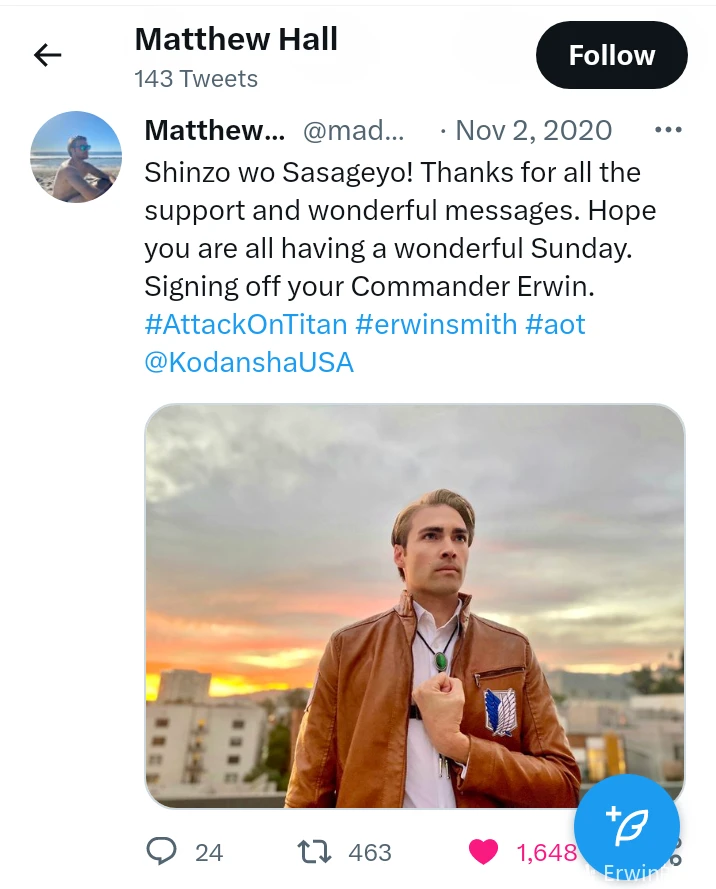Go back using the left arrow
716x889 pixels.
pyautogui.click(x=47, y=55)
